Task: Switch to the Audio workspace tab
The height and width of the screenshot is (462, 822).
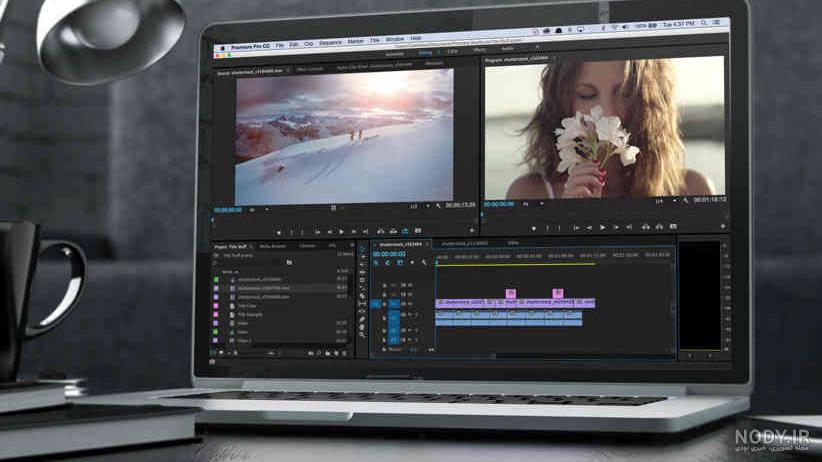Action: tap(507, 49)
